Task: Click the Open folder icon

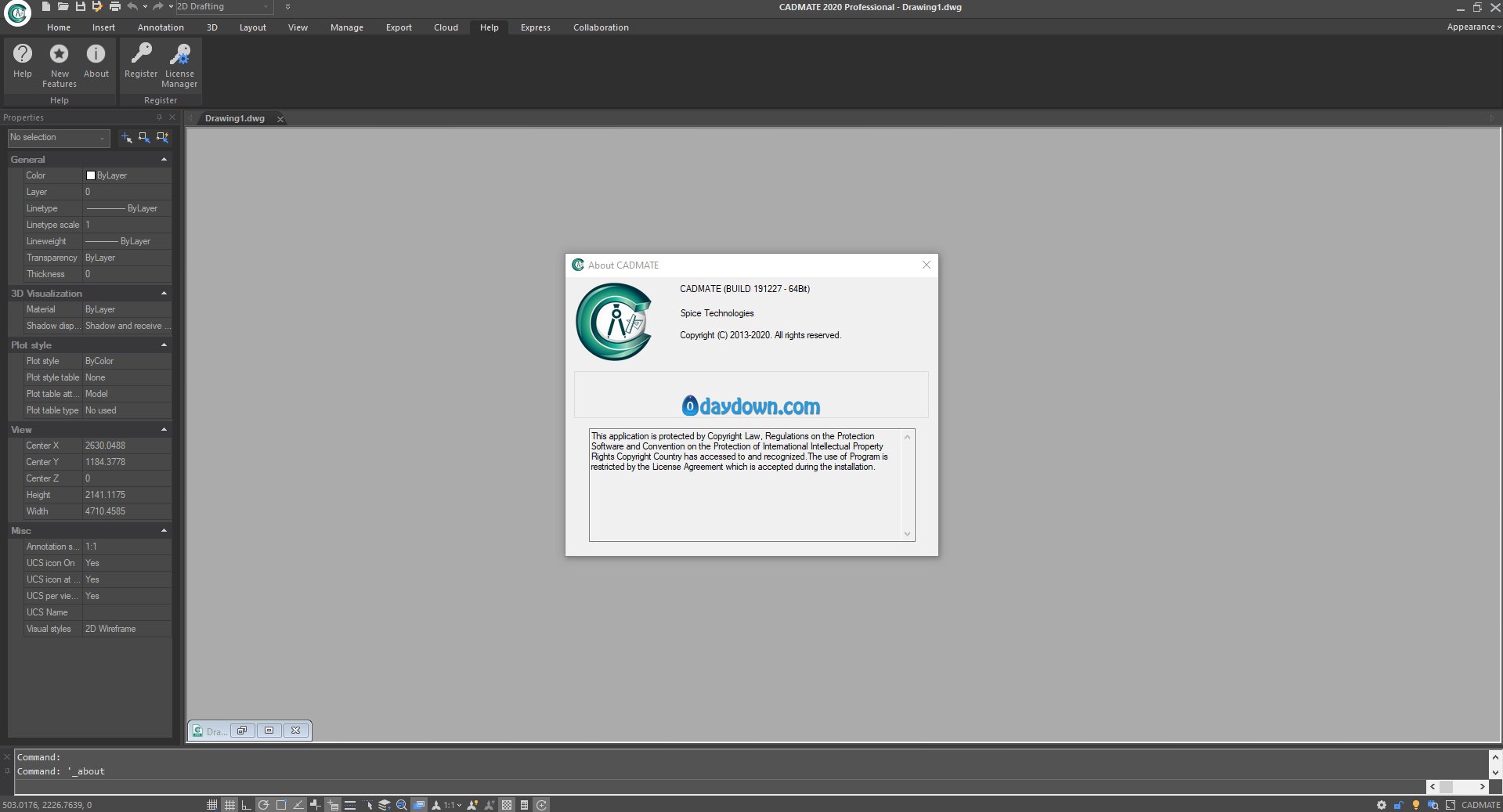Action: click(x=63, y=6)
